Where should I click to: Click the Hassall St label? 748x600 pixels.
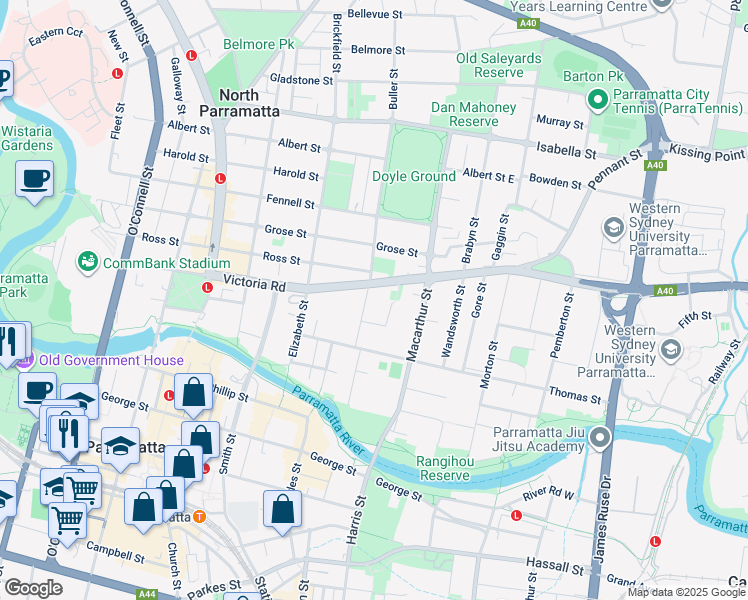pyautogui.click(x=555, y=566)
